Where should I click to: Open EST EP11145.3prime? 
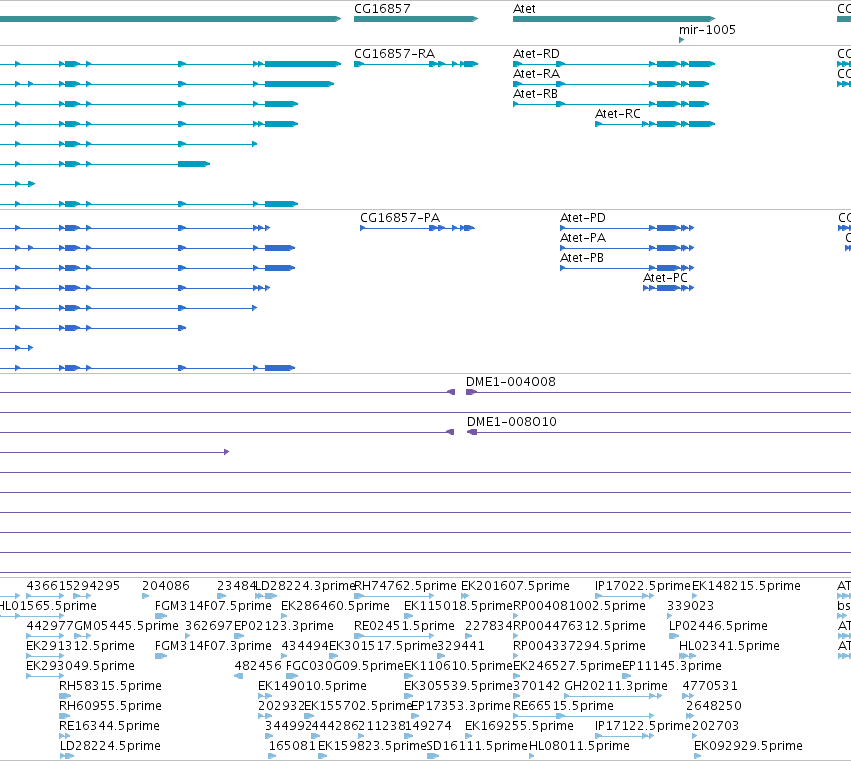pos(672,666)
